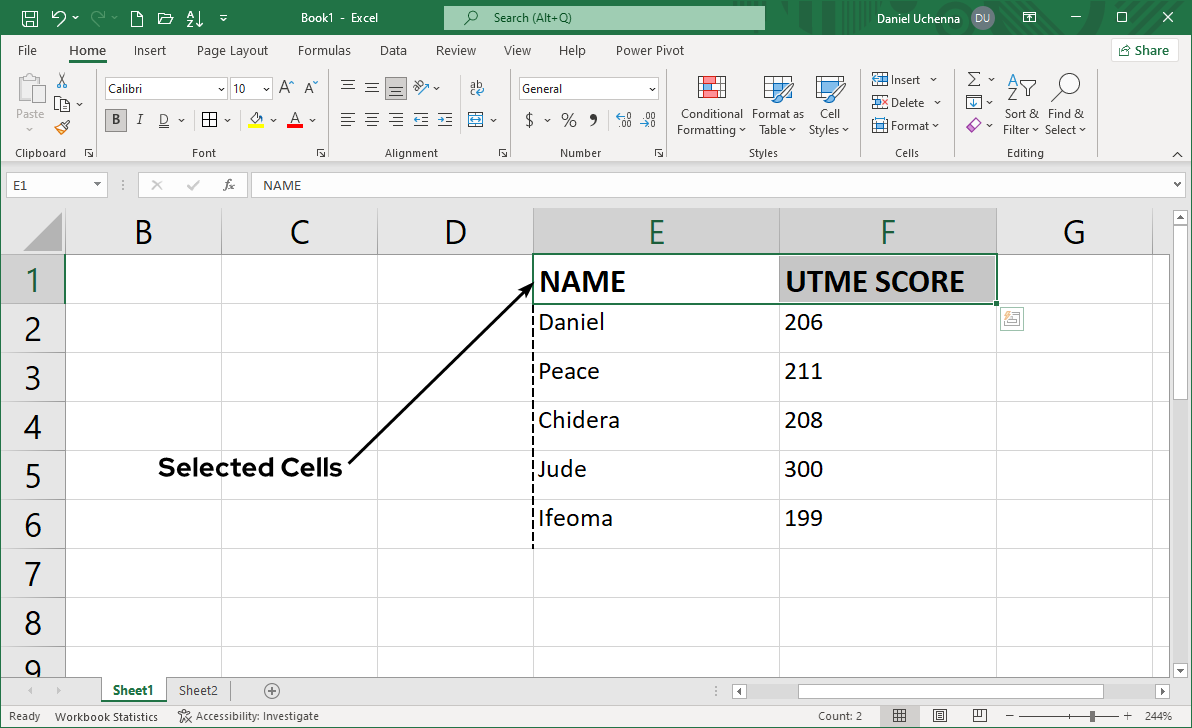Click the Insert Function fx icon
Screen dimensions: 1192x728
coord(229,185)
